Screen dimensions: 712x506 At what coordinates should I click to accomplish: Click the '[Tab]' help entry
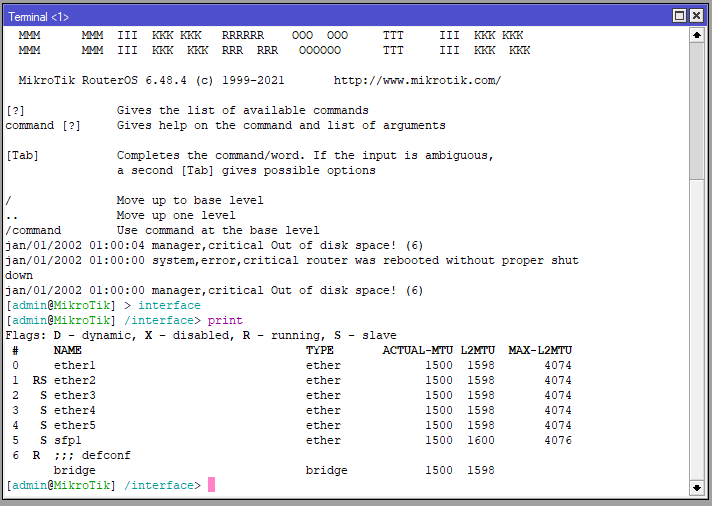tap(22, 155)
